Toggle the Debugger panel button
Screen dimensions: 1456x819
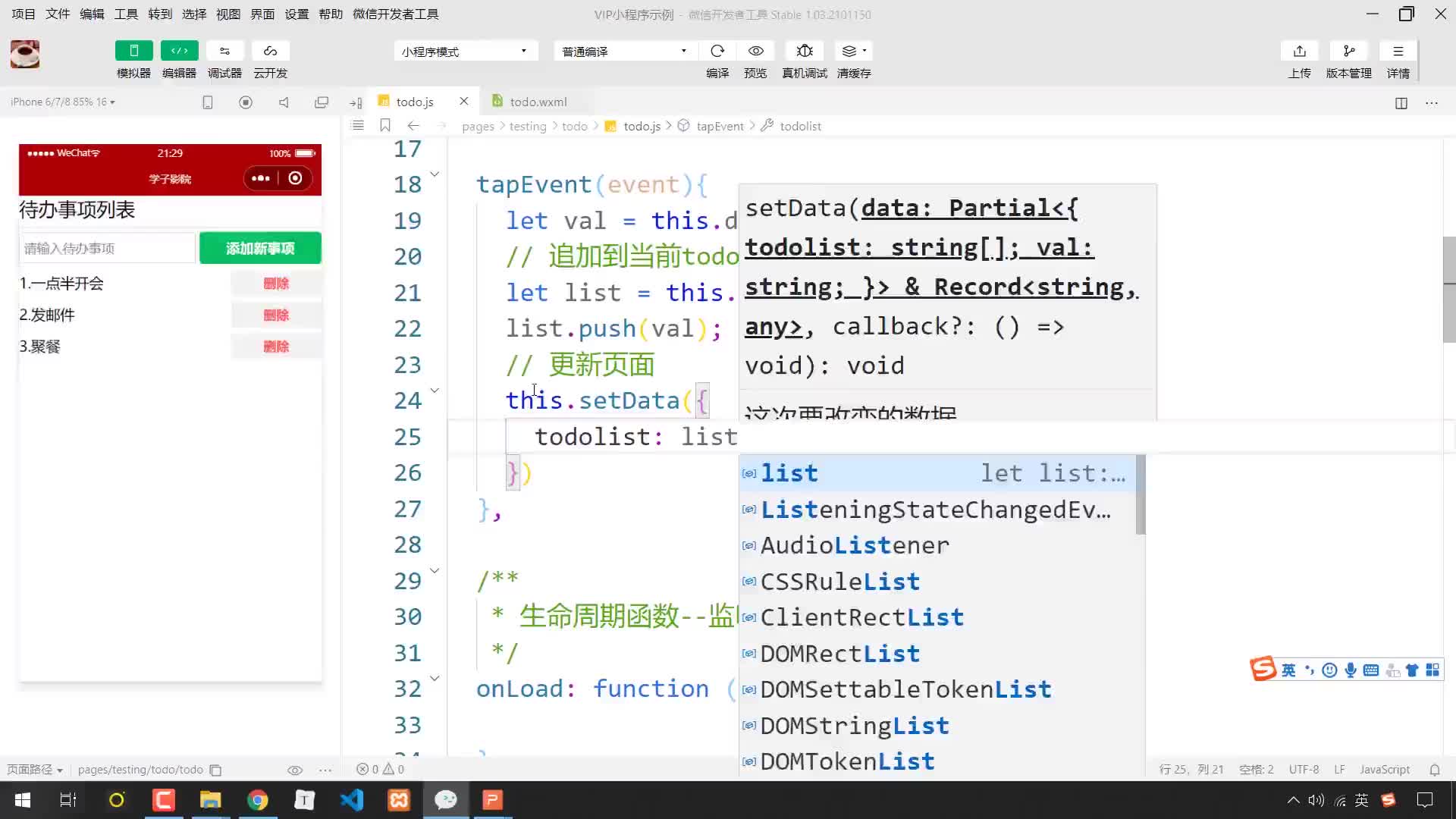coord(224,51)
